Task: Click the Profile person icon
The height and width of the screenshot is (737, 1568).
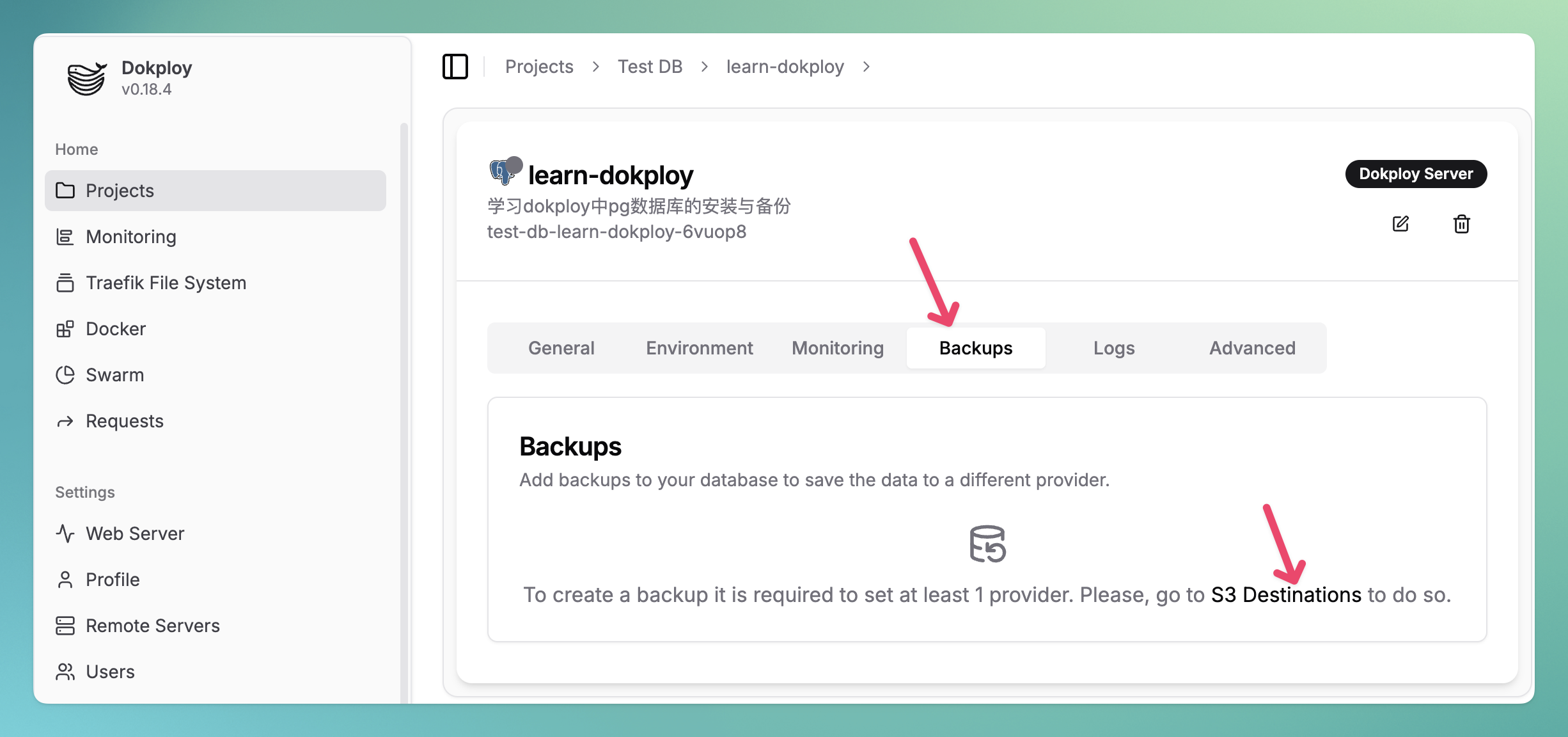Action: click(65, 580)
